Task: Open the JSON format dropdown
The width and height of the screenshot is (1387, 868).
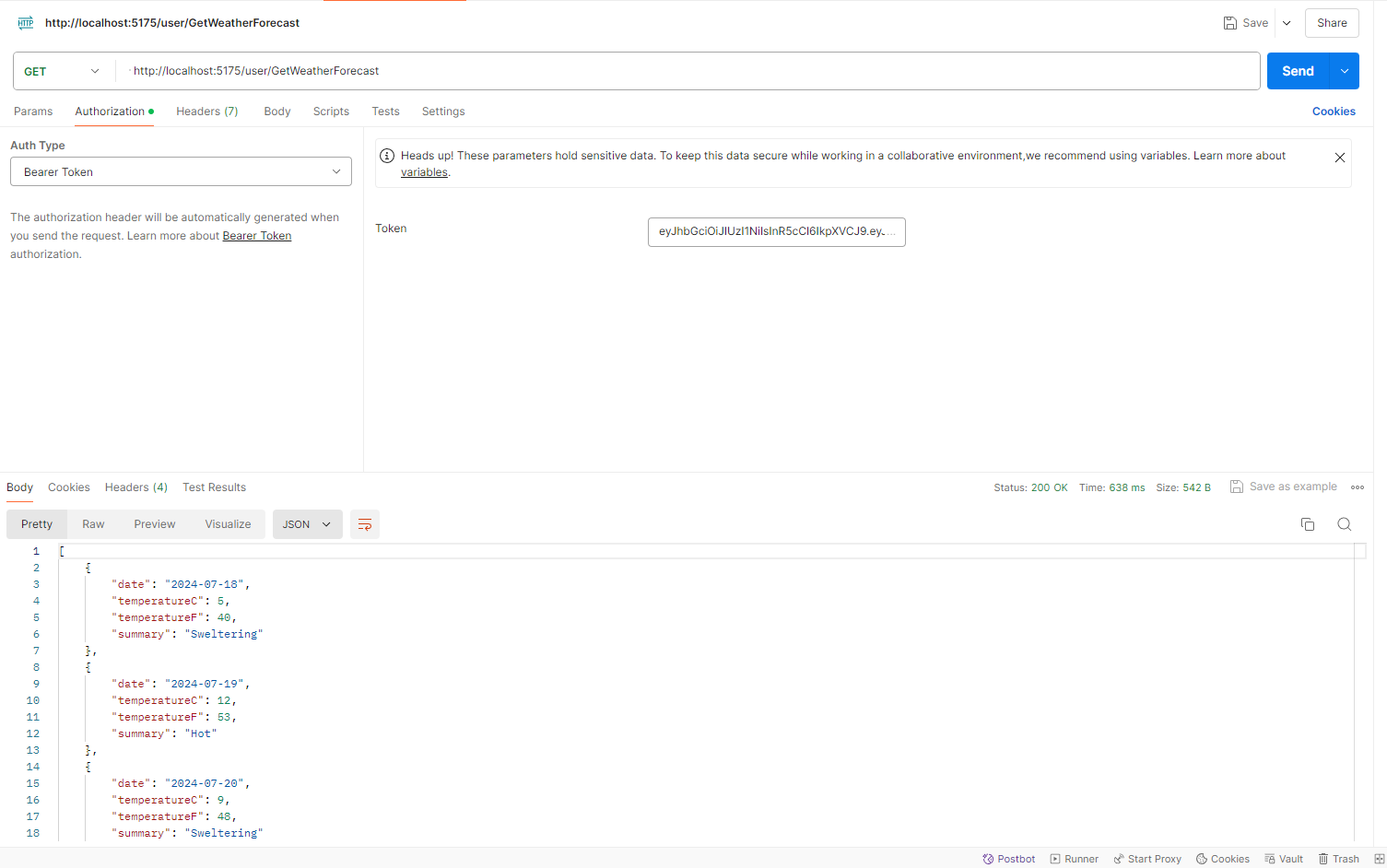Action: click(307, 524)
